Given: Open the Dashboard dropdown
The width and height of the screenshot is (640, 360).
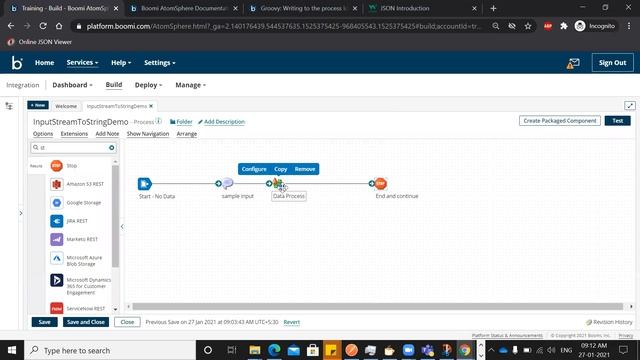Looking at the screenshot, I should (x=72, y=85).
